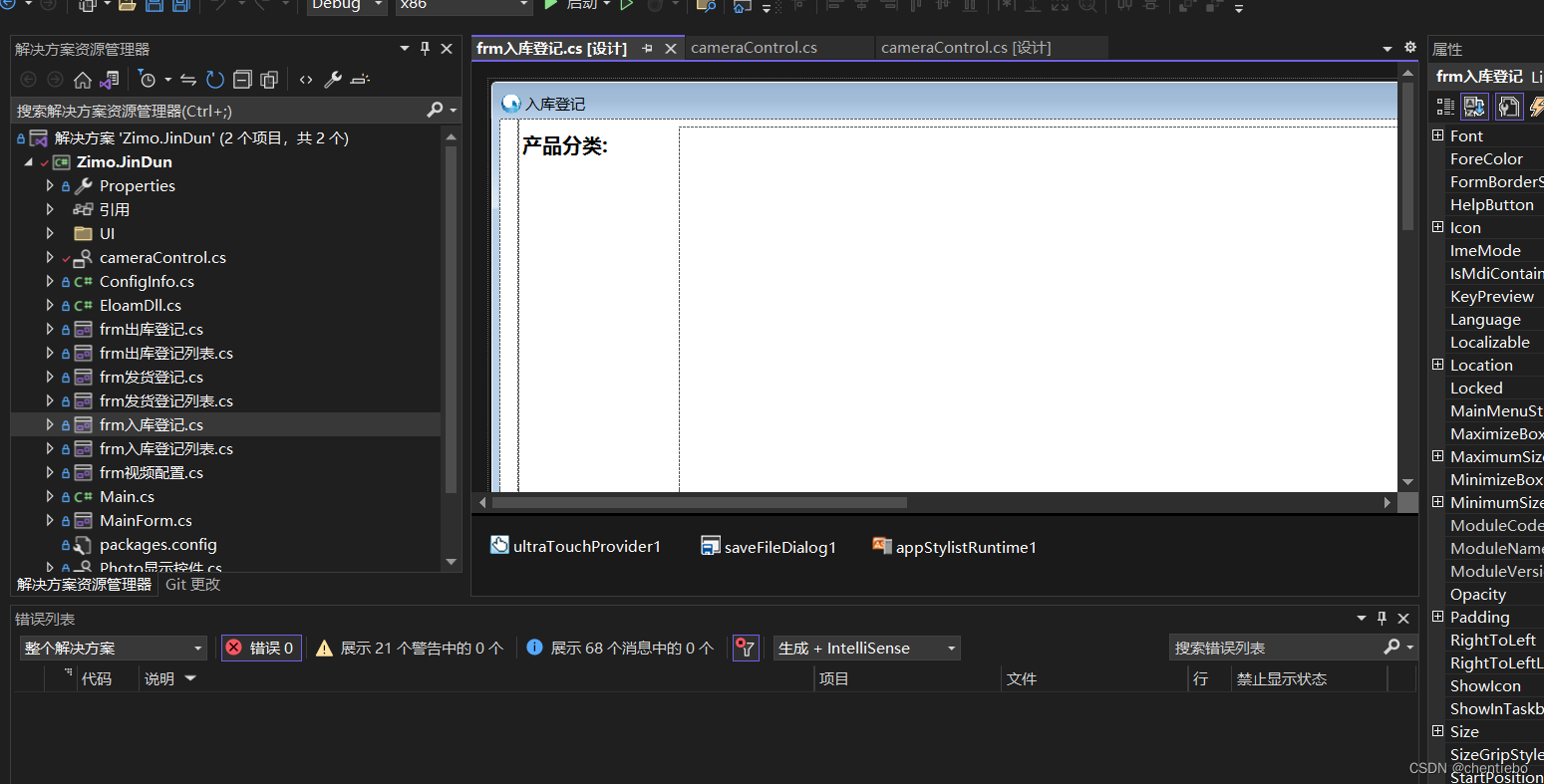Expand the Padding property group
Image resolution: width=1544 pixels, height=784 pixels.
click(1437, 617)
